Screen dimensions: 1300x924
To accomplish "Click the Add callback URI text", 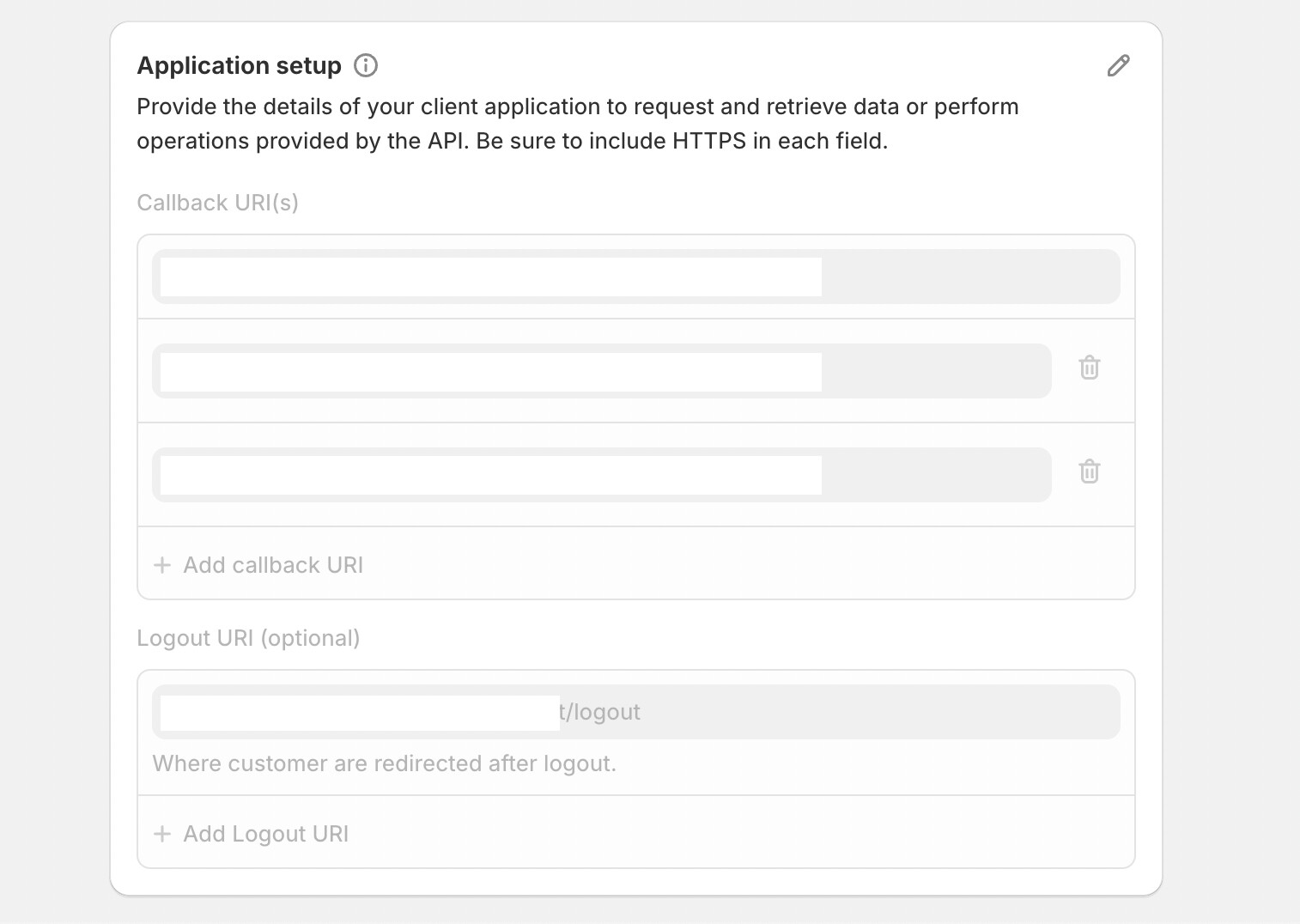I will 273,565.
